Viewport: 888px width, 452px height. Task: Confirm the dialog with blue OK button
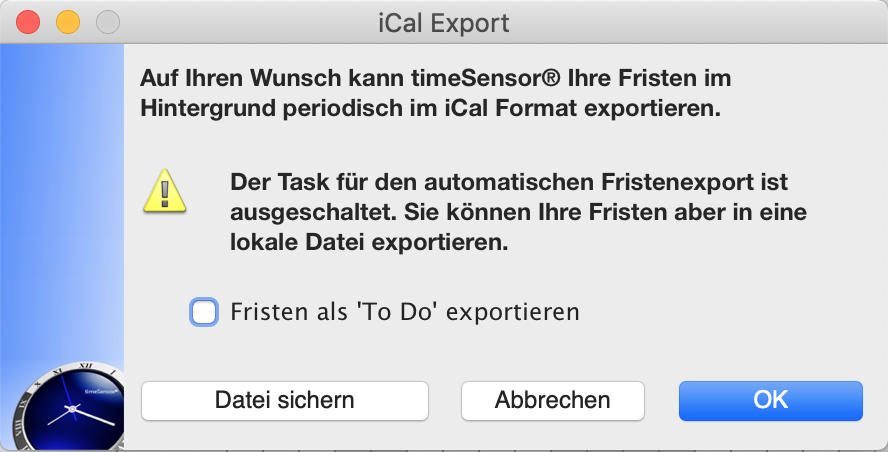pyautogui.click(x=771, y=400)
